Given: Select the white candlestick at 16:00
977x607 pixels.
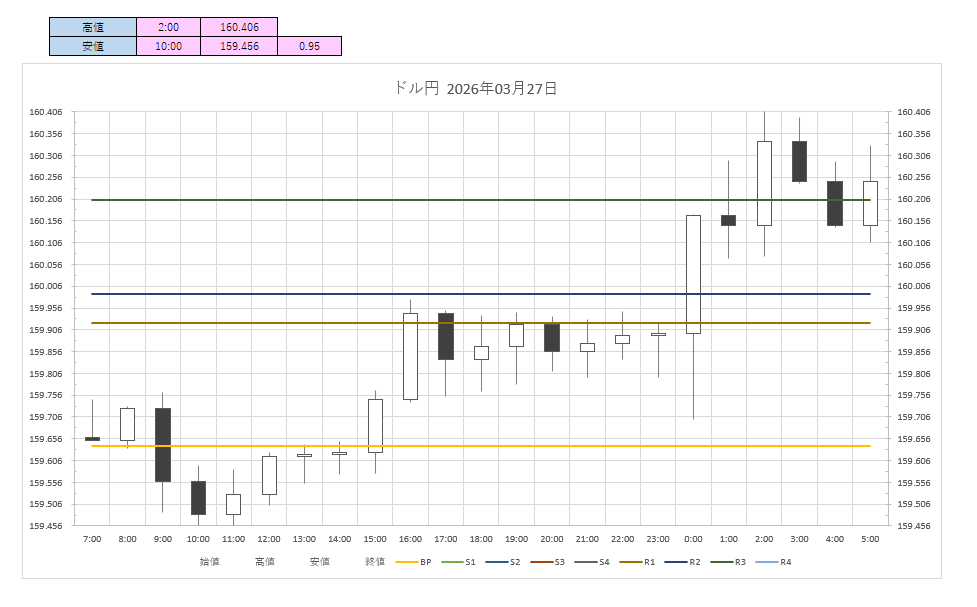Looking at the screenshot, I should 410,356.
